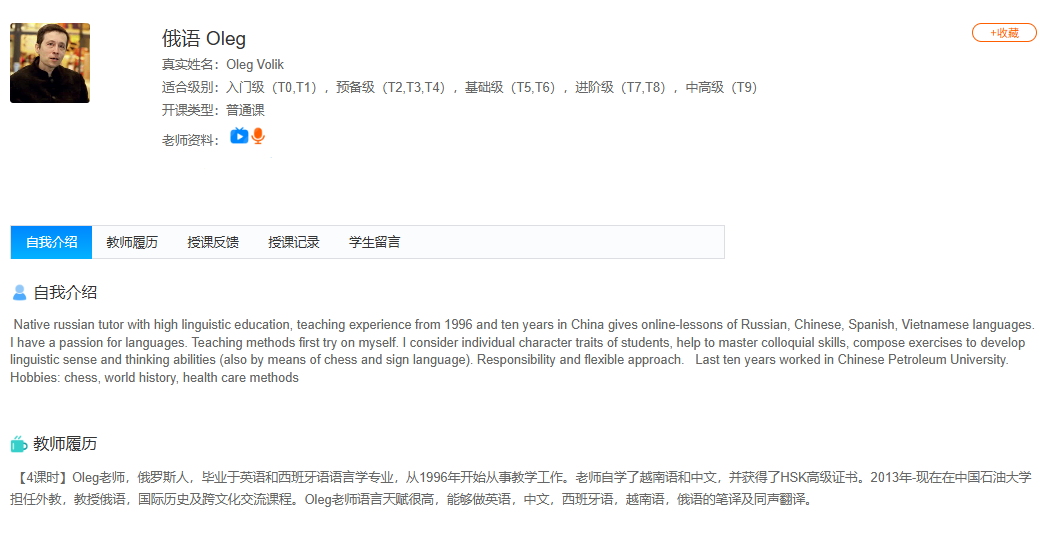Play the teacher's intro video icon

tap(239, 136)
